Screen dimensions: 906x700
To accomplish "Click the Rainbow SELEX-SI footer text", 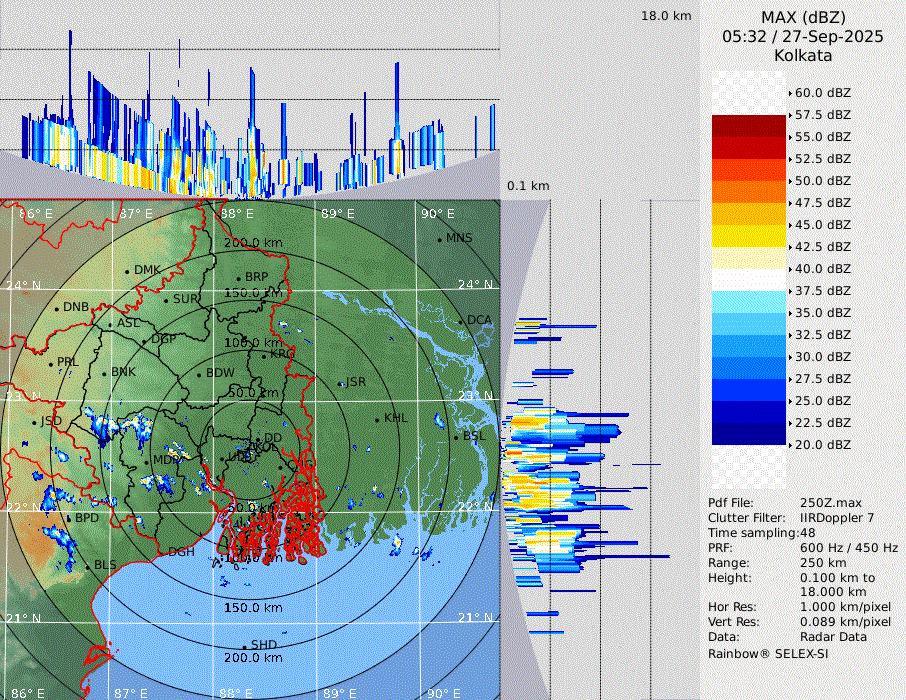I will click(768, 653).
